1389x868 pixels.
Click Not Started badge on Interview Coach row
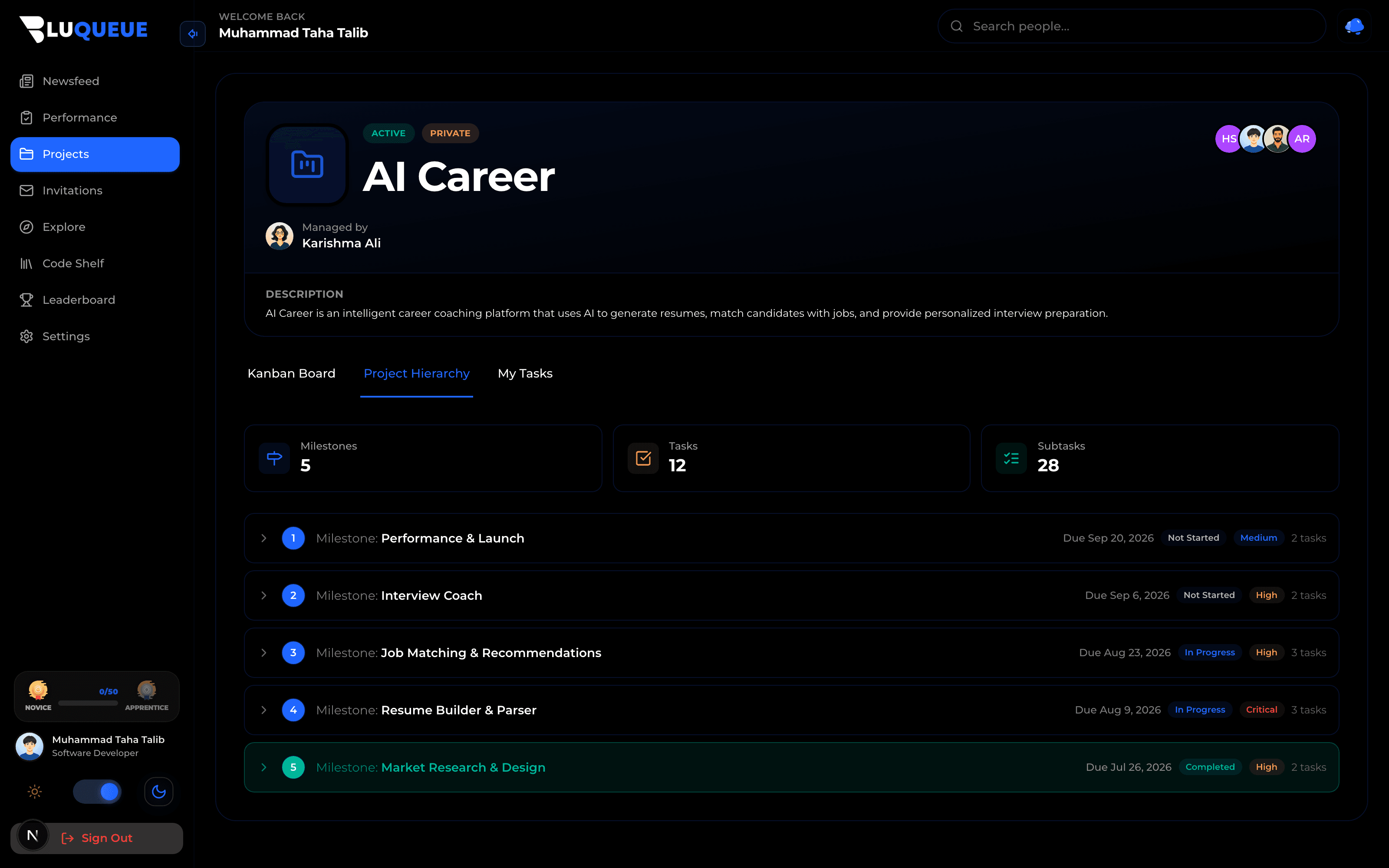(1209, 596)
